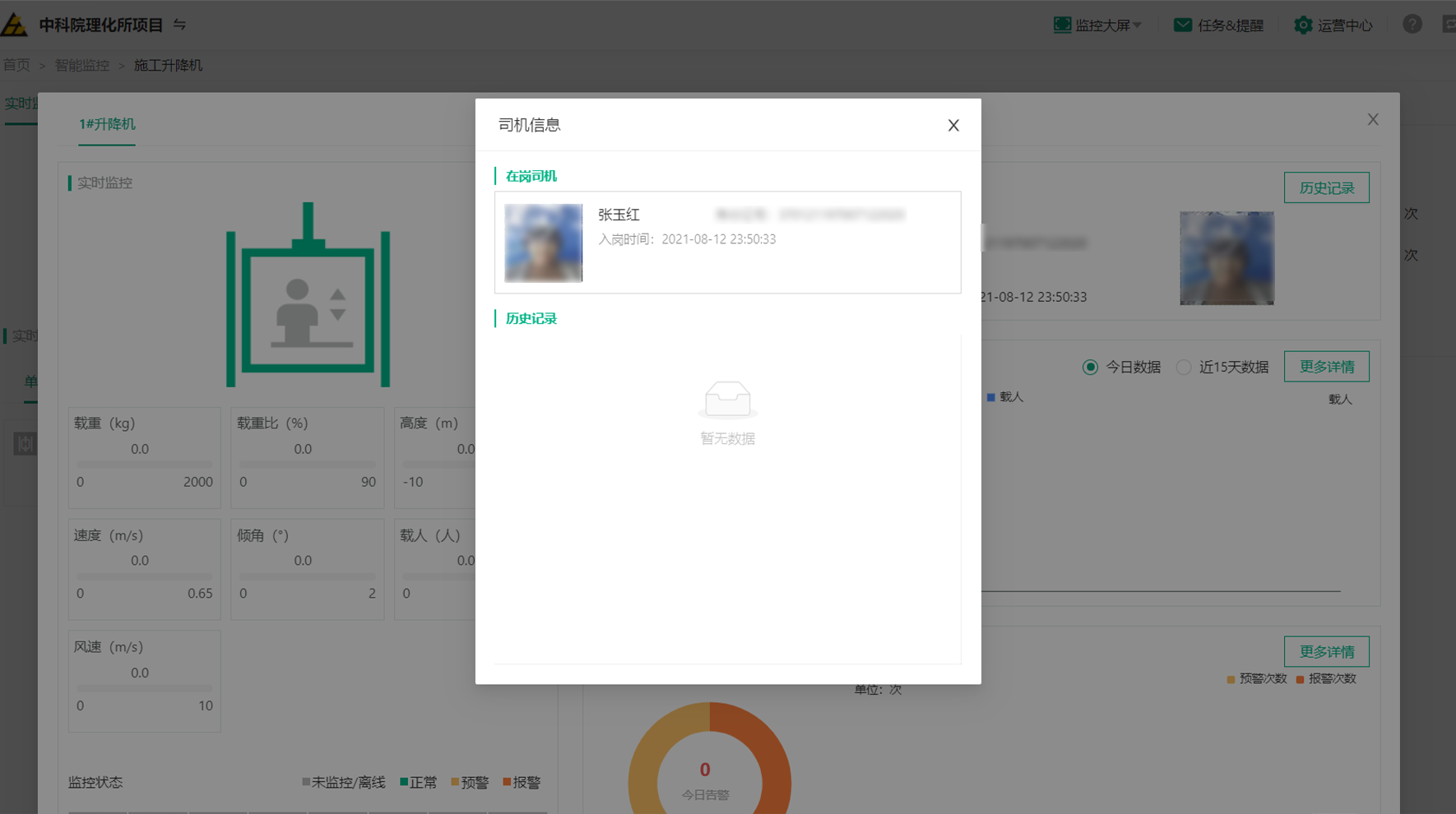Expand the 监控大屏 dropdown arrow

1138,25
